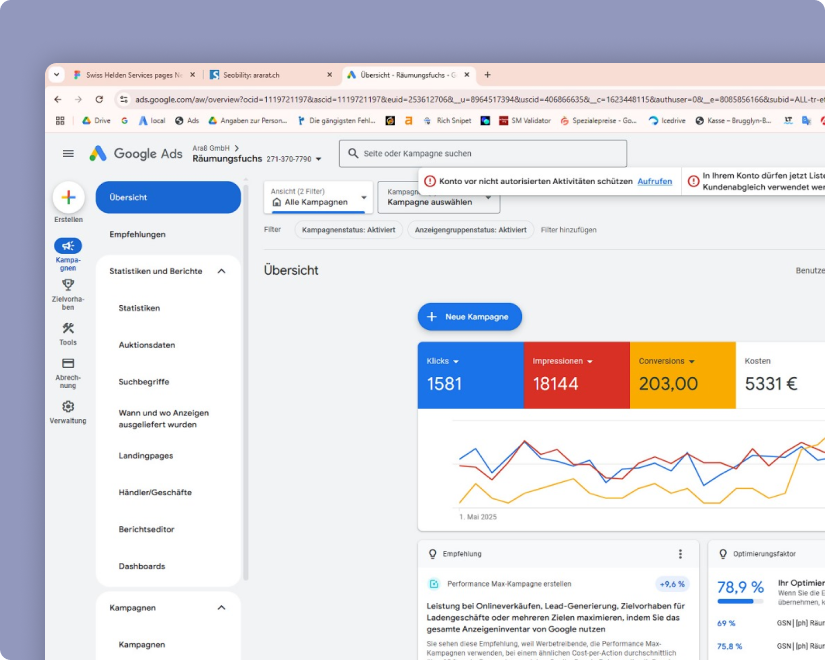Open Verwaltung gear icon
The width and height of the screenshot is (825, 660).
[x=68, y=406]
